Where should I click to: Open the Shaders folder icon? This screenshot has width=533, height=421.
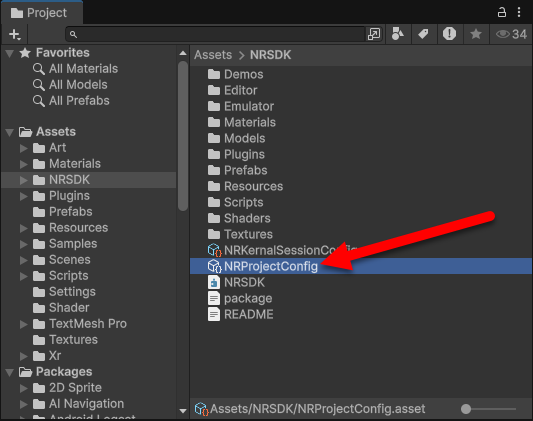[x=214, y=218]
